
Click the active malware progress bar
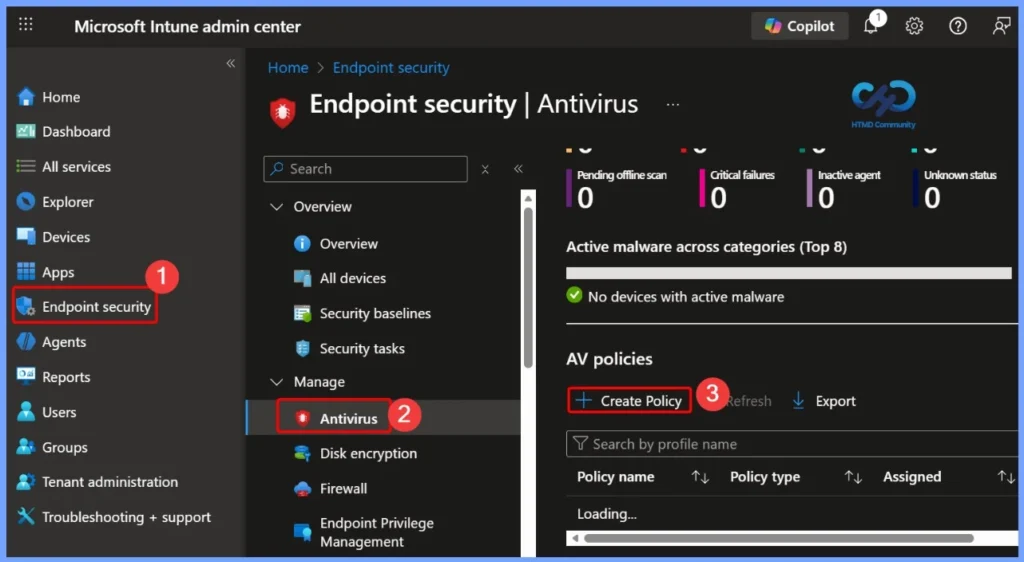(789, 273)
